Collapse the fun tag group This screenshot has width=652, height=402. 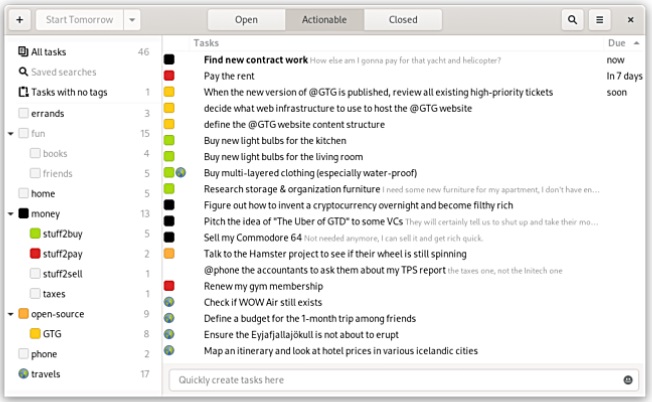(11, 133)
